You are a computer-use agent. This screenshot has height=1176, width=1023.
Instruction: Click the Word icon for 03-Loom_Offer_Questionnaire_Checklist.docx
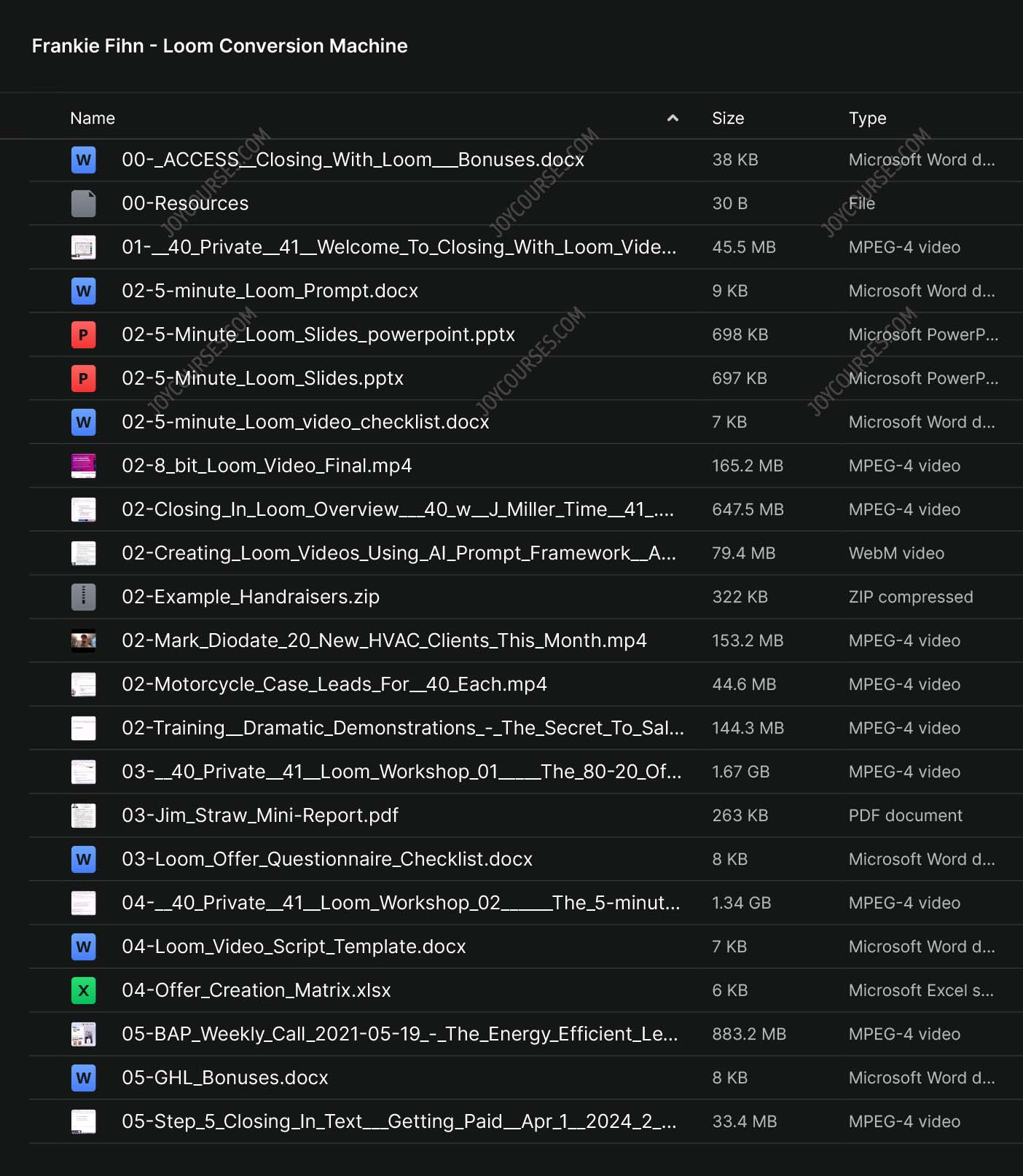click(x=83, y=859)
